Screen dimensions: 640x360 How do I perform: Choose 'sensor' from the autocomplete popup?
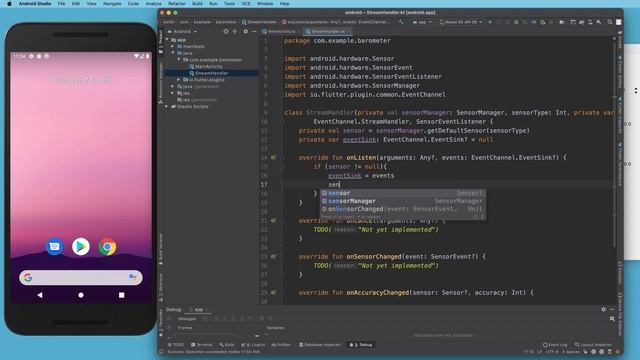coord(402,193)
